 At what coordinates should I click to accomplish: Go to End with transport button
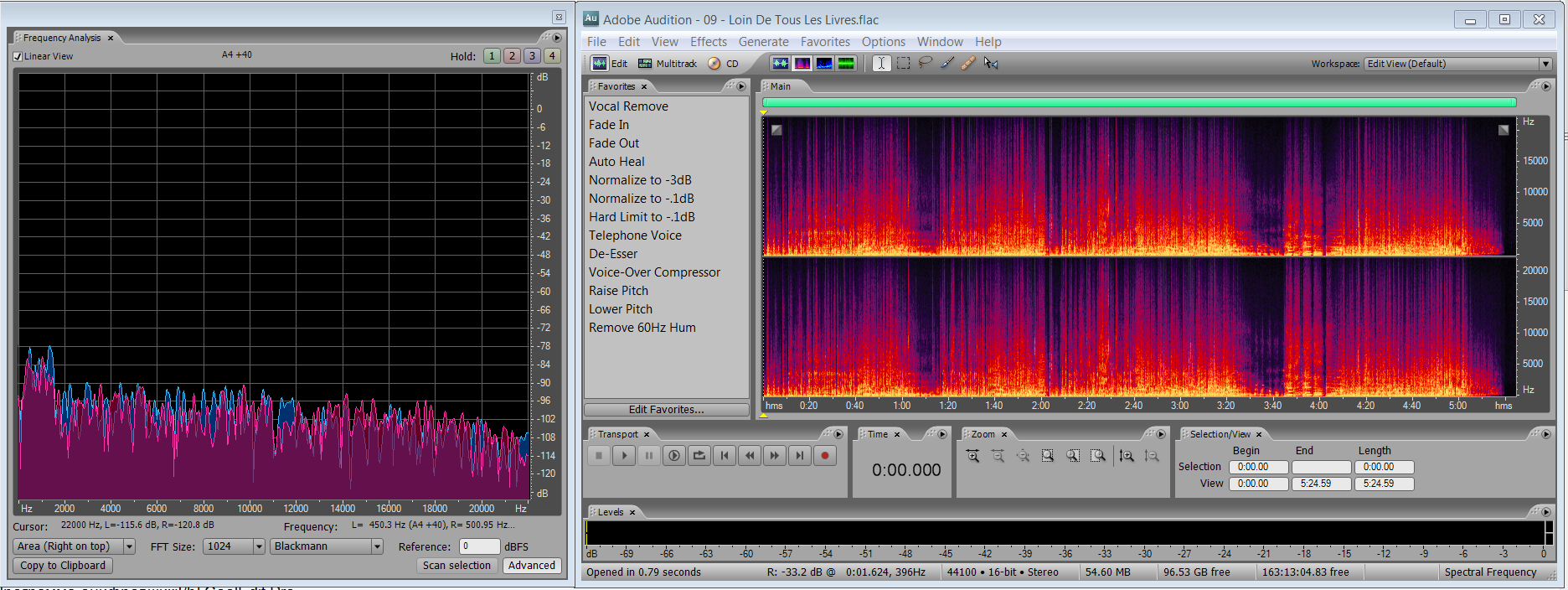(x=800, y=456)
